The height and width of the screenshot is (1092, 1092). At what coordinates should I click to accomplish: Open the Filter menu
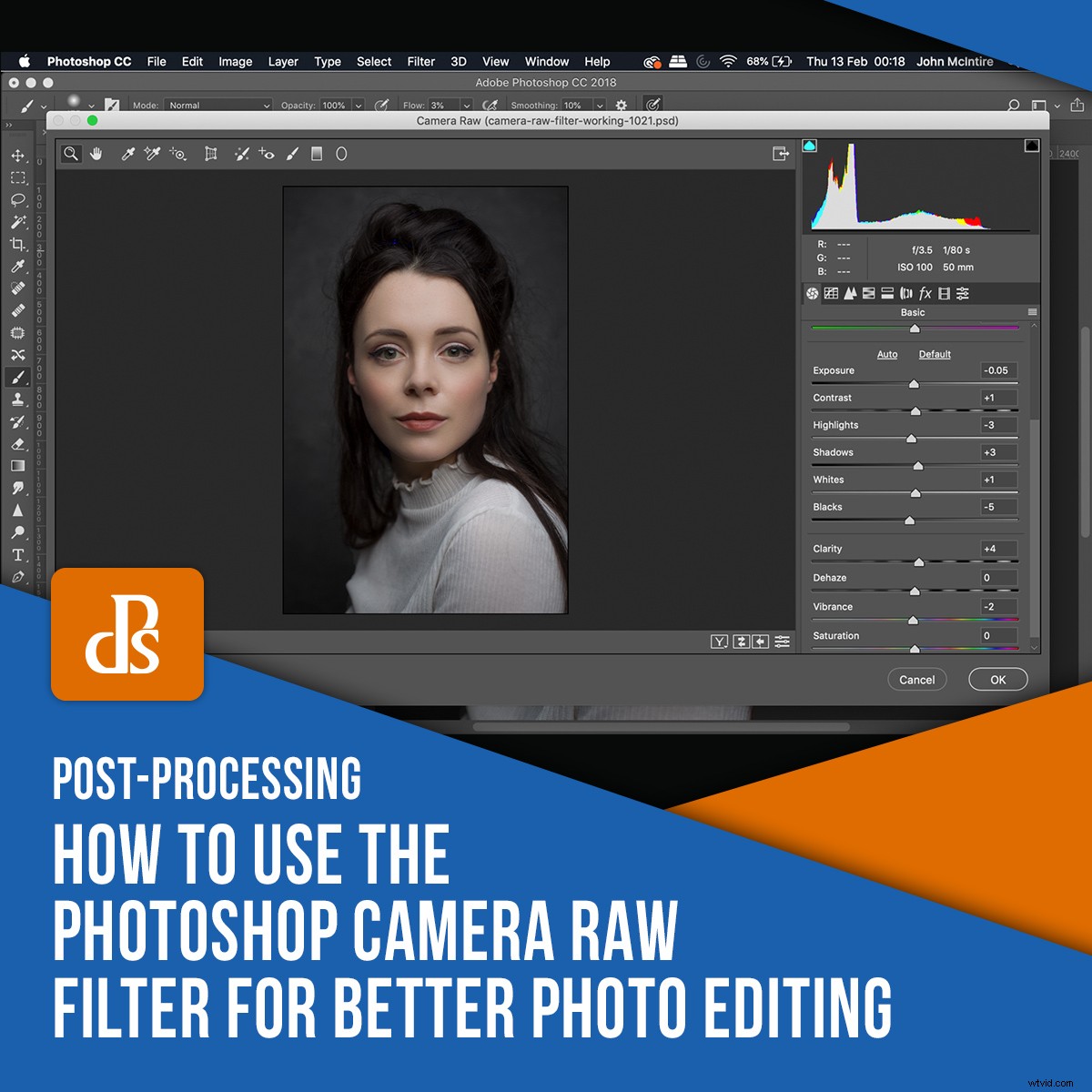(420, 62)
